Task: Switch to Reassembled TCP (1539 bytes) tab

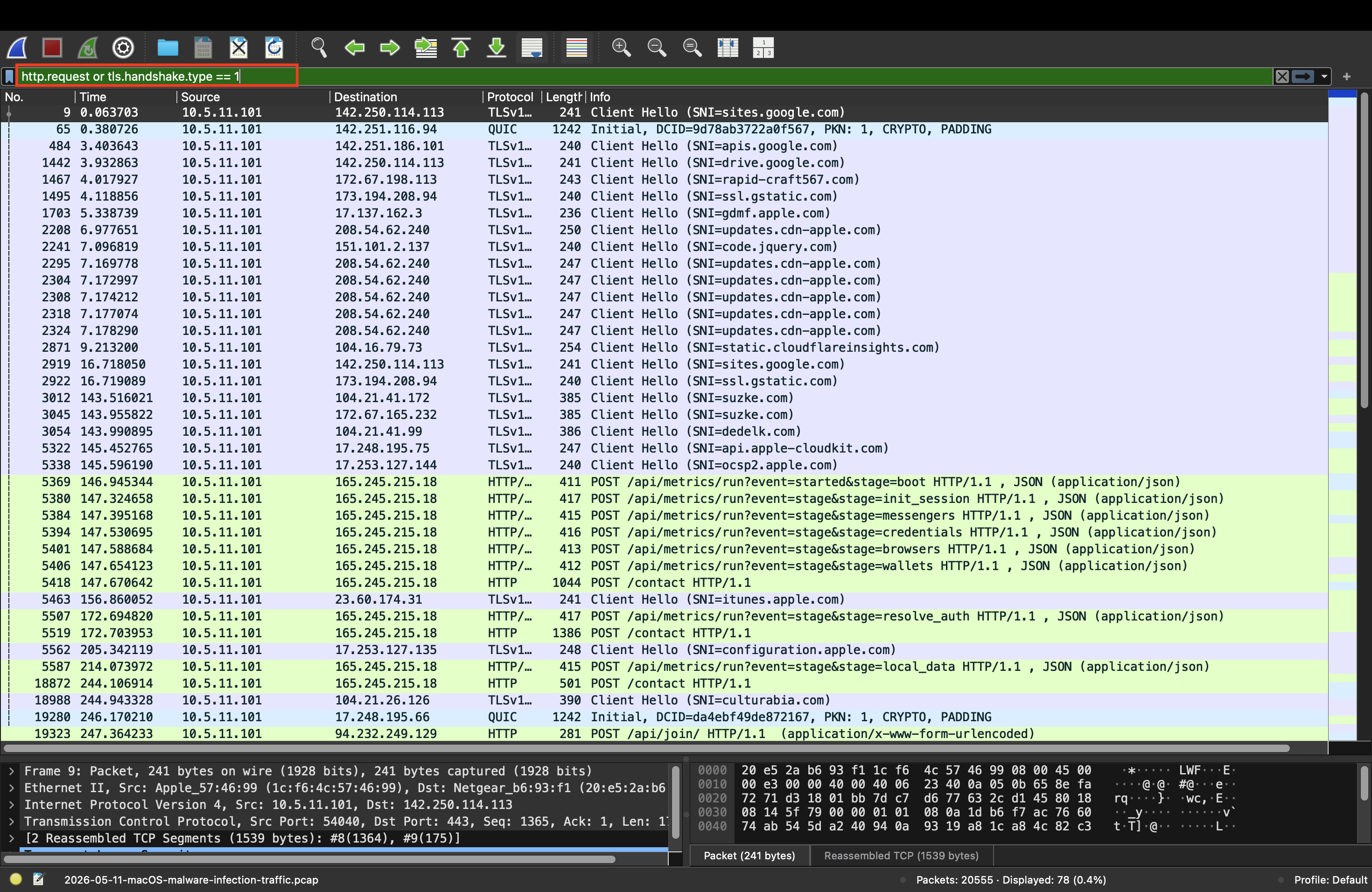Action: click(901, 856)
